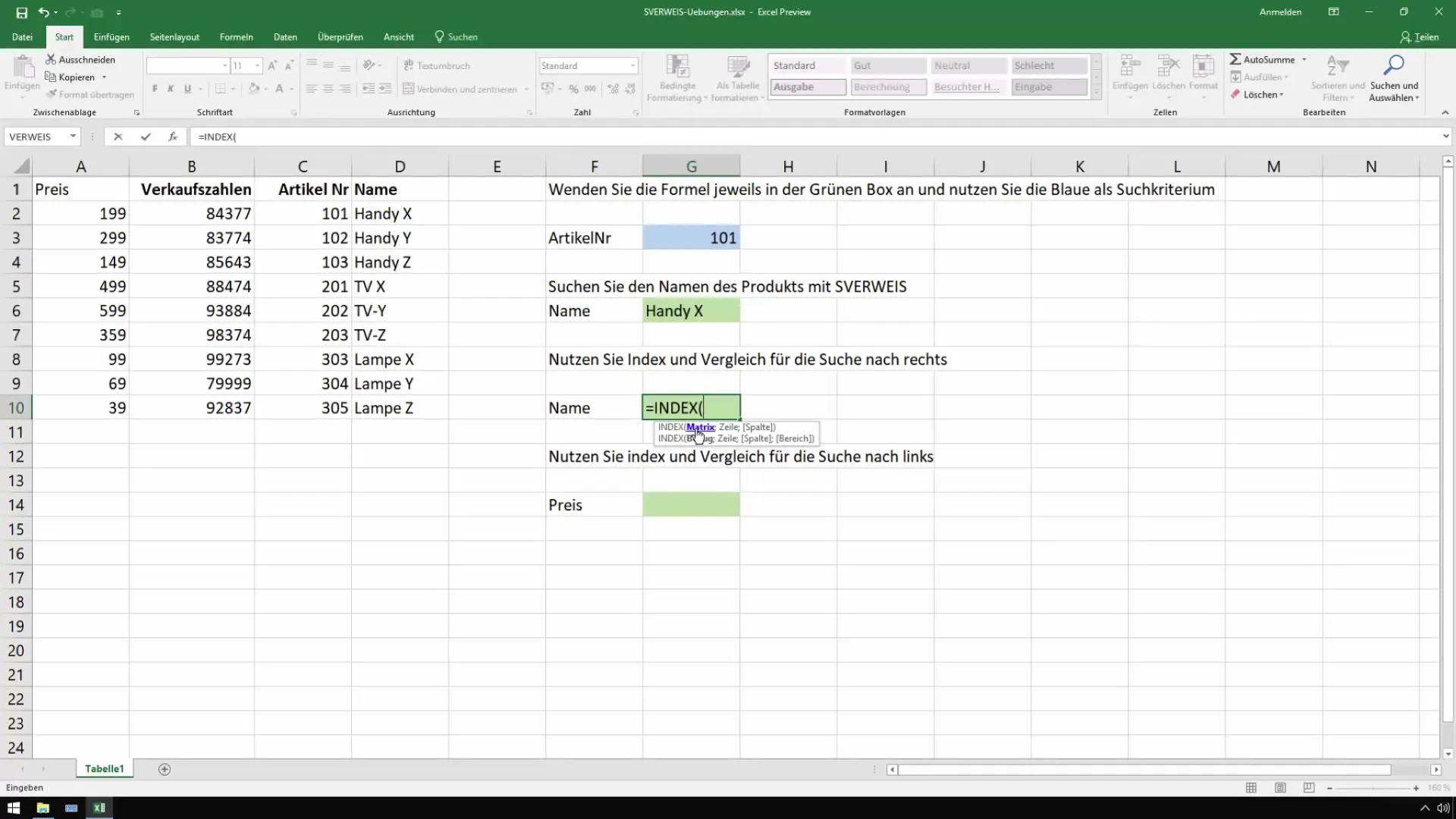Click the Format übertragen paintbrush
This screenshot has width=1456, height=819.
(52, 94)
